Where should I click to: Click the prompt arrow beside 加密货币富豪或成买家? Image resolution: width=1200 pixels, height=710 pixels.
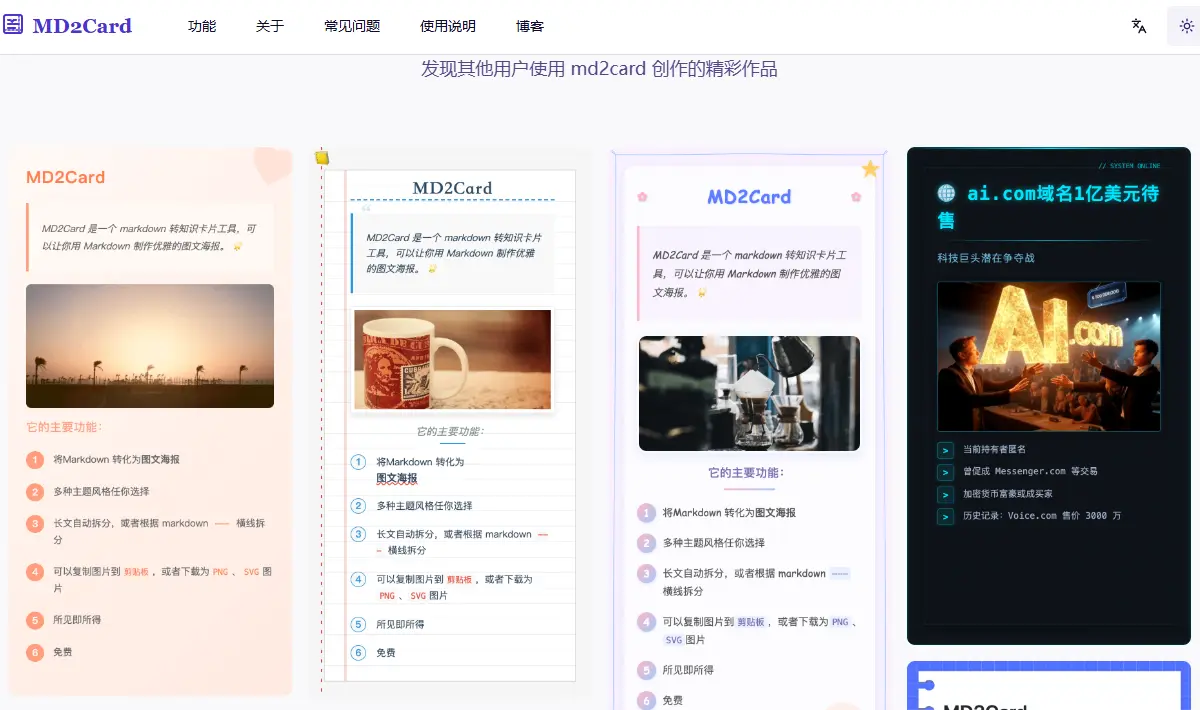click(x=945, y=494)
